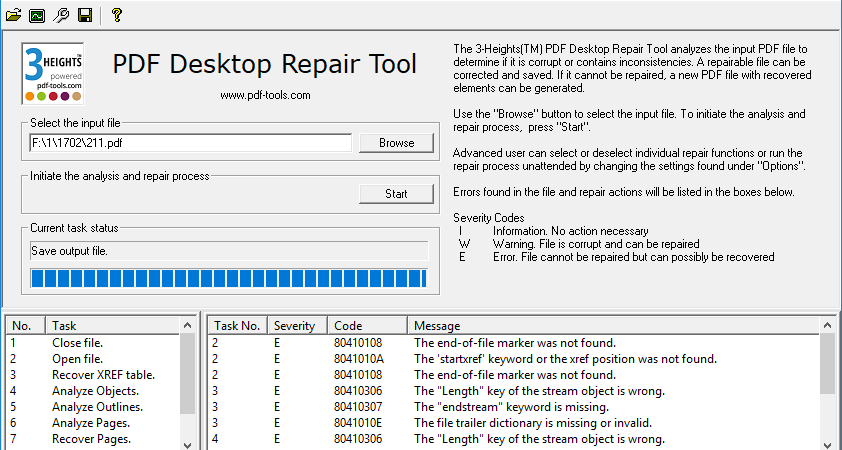Sort by the Severity column header
842x450 pixels.
pyautogui.click(x=297, y=326)
